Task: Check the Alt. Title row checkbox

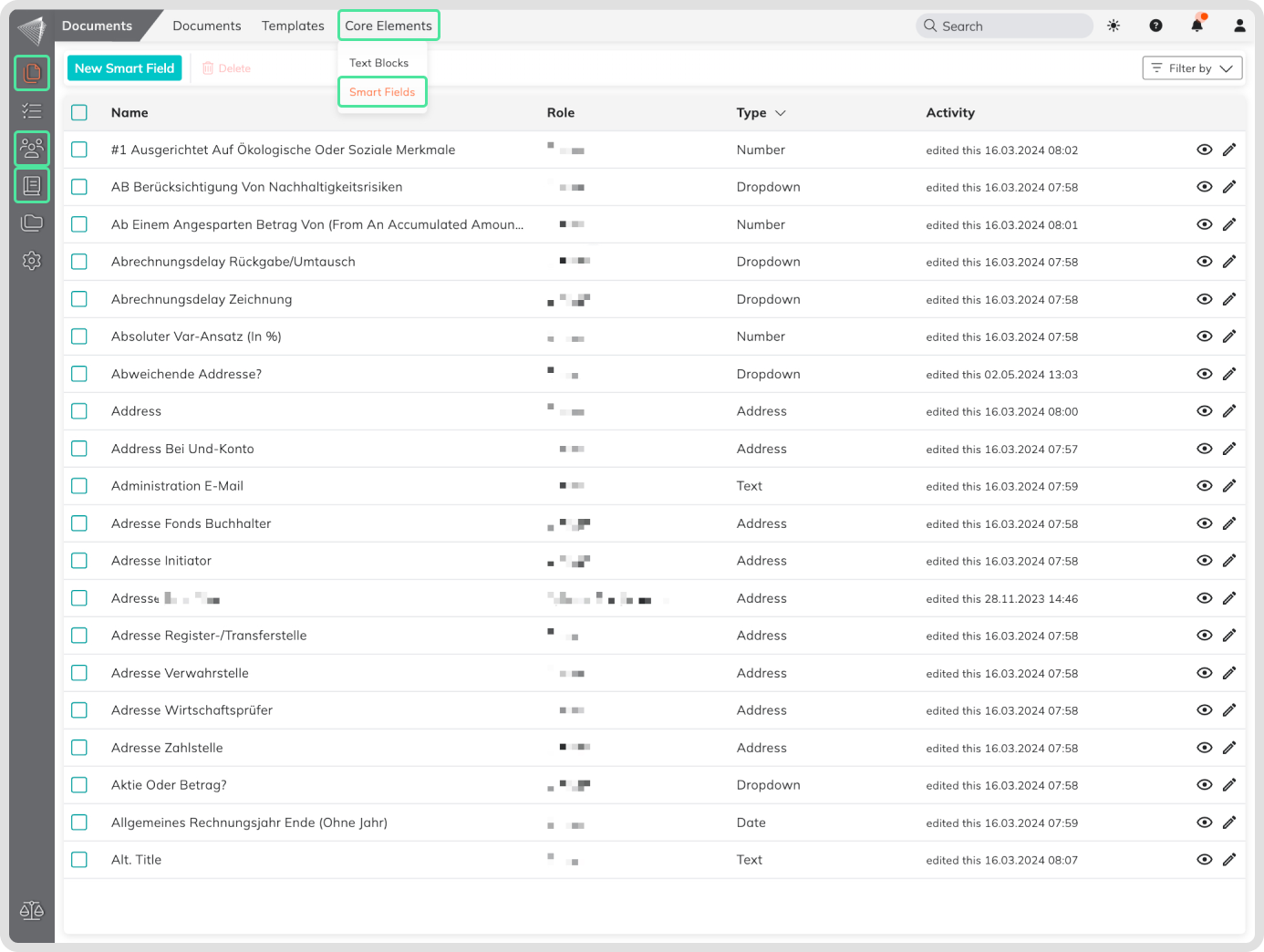Action: tap(79, 860)
